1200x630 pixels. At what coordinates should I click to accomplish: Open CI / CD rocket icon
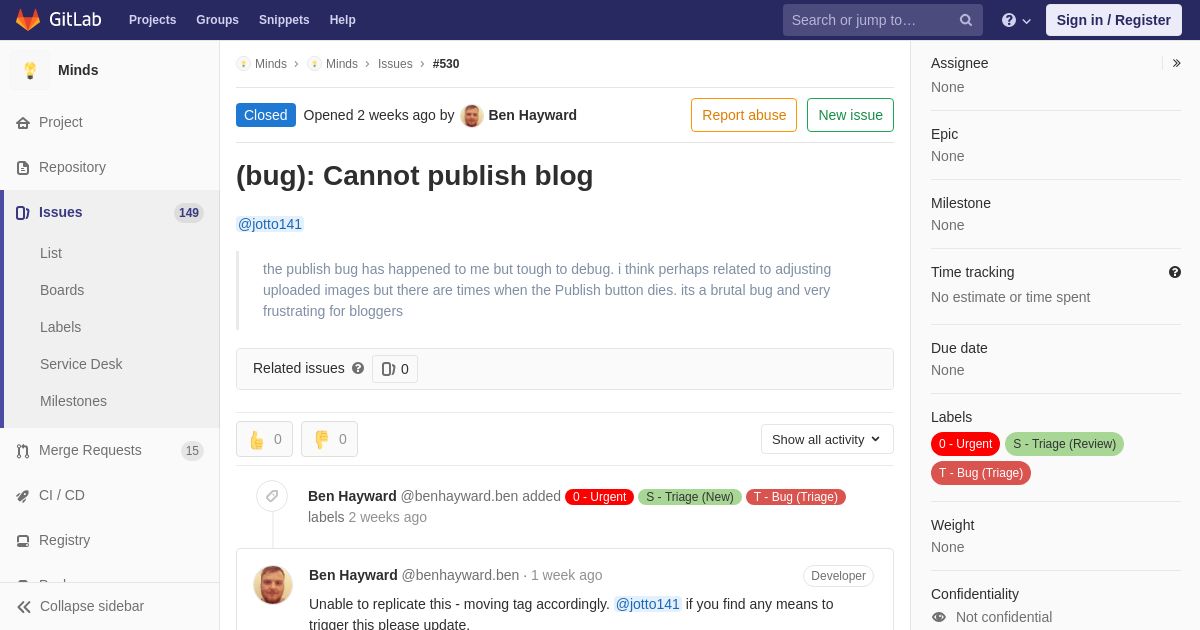(23, 496)
